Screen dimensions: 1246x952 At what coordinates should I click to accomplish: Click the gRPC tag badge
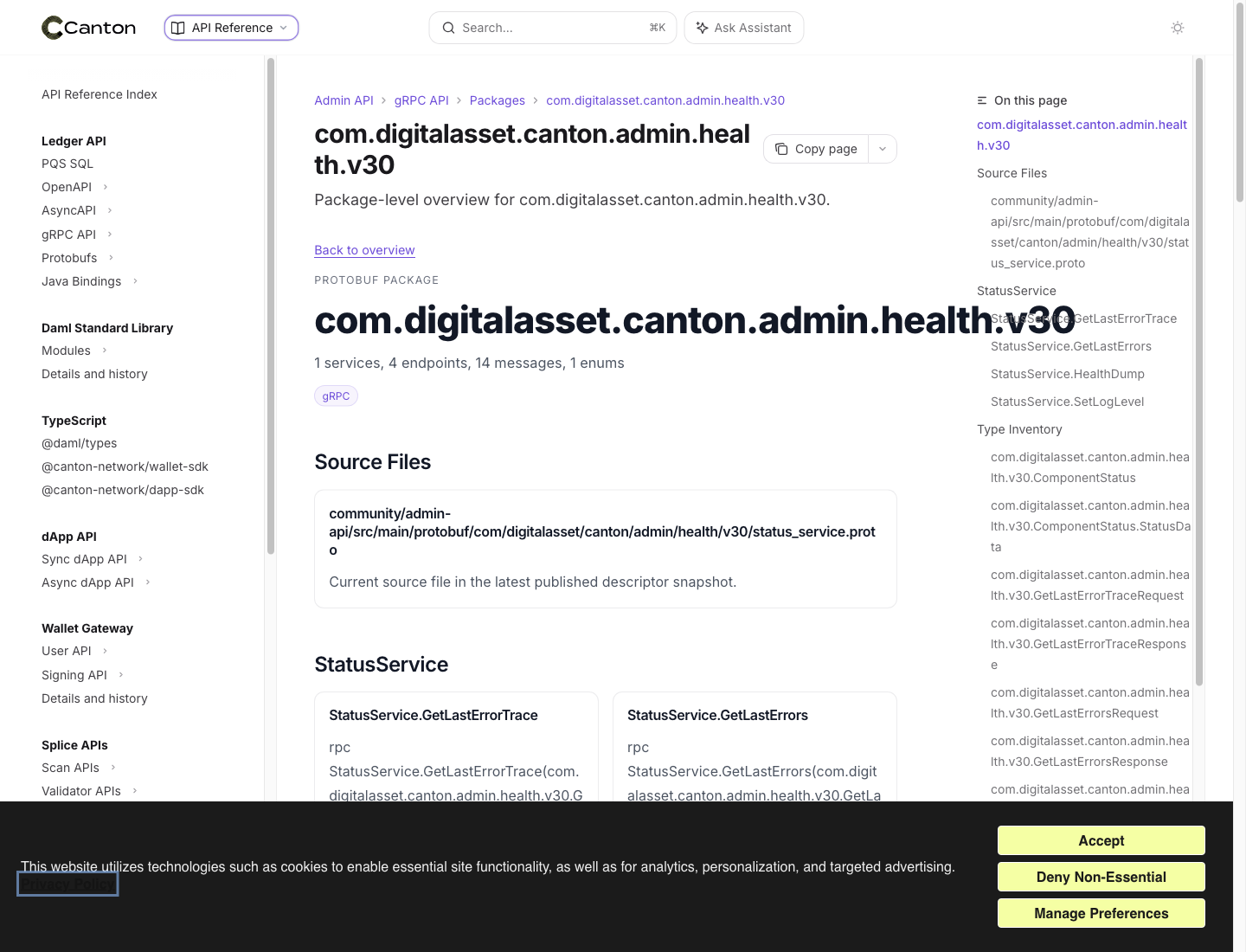pyautogui.click(x=336, y=396)
